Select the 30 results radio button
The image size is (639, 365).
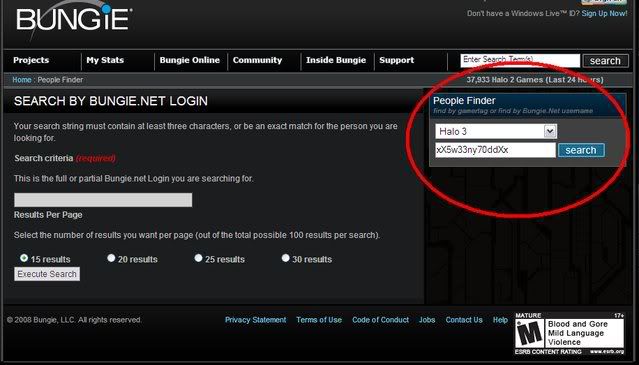(285, 258)
